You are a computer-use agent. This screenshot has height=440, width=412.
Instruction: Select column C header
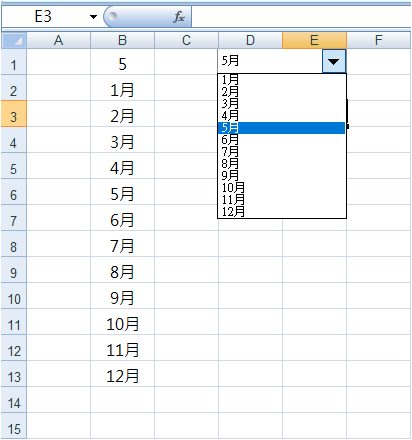pyautogui.click(x=186, y=41)
